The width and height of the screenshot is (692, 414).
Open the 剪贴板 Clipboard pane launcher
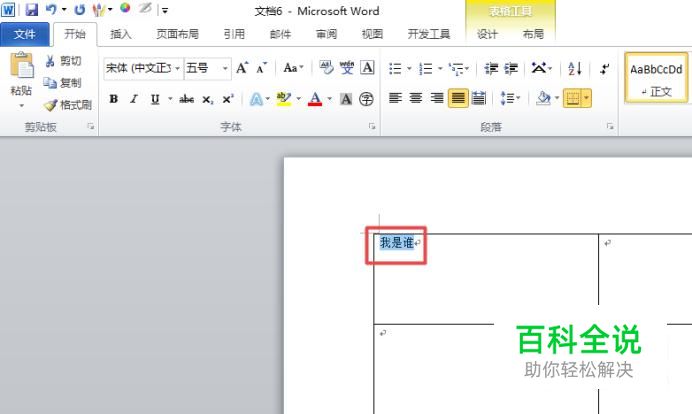pyautogui.click(x=90, y=127)
